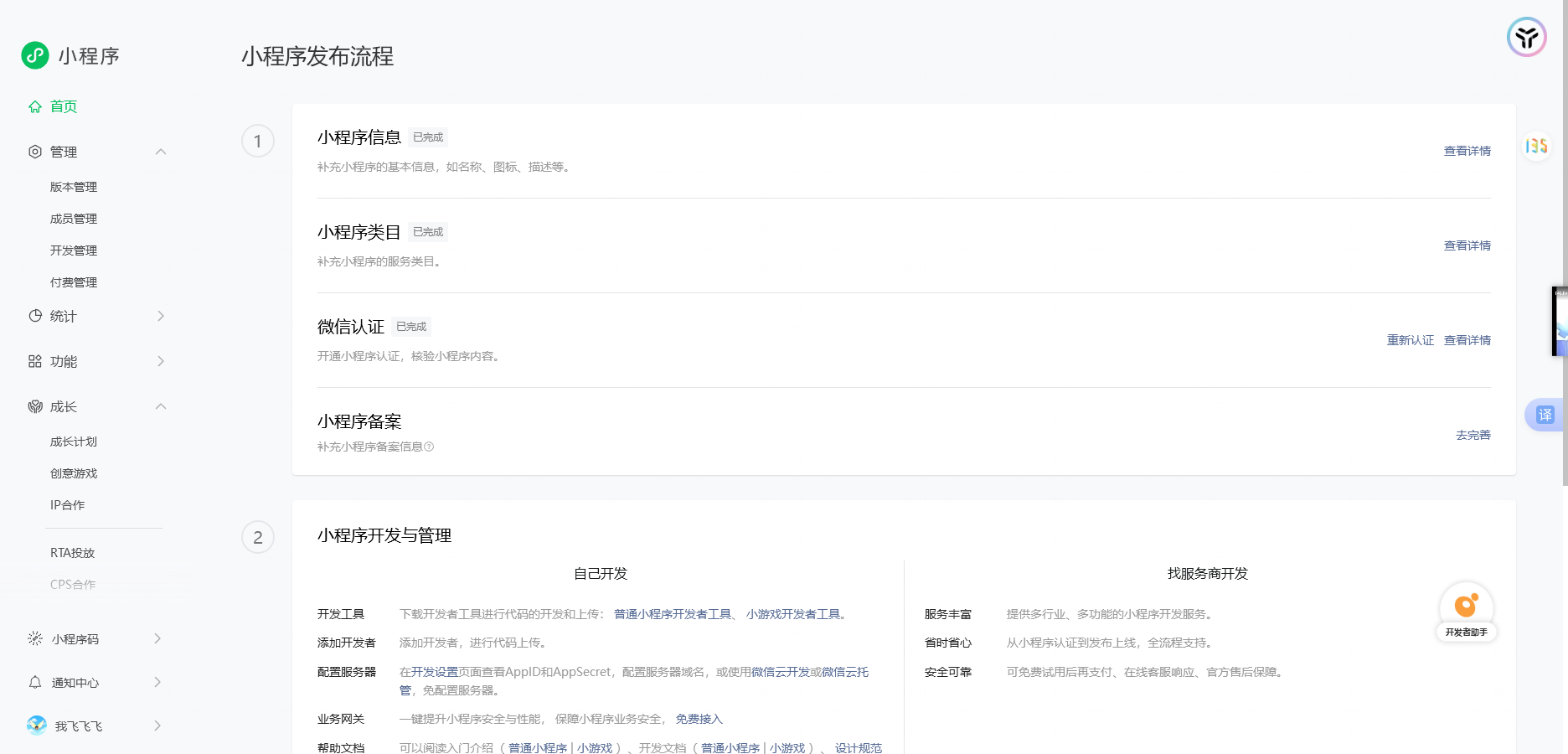Click the colorful 135 extension icon
Screen dimensions: 1568x754
click(1536, 147)
